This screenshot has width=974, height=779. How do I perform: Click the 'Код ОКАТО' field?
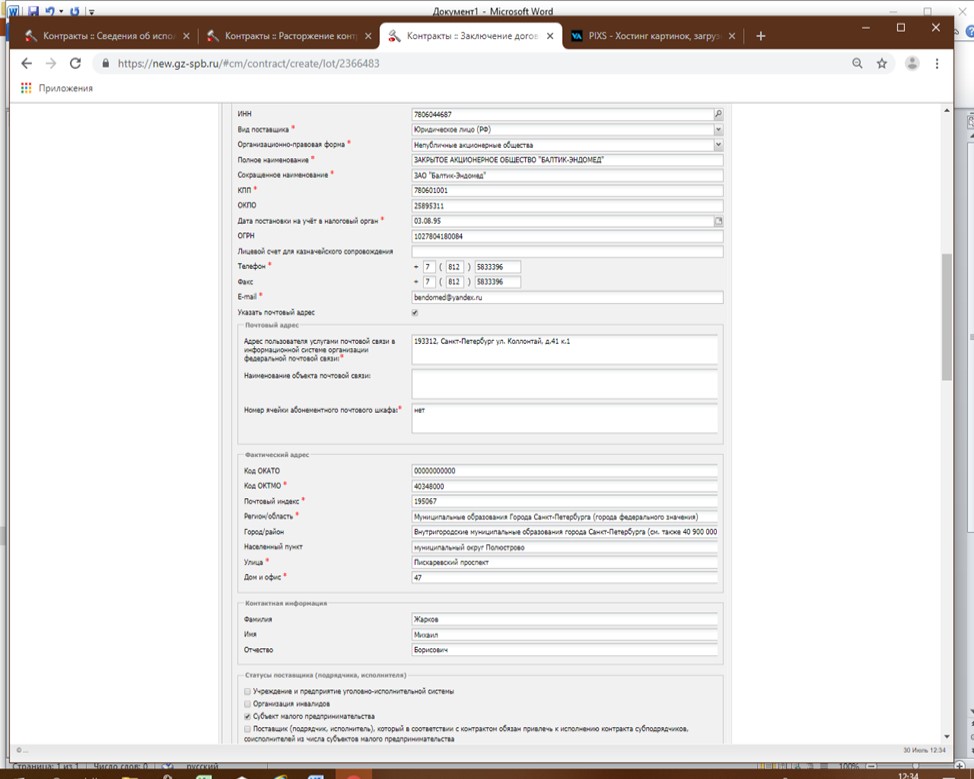[x=565, y=471]
